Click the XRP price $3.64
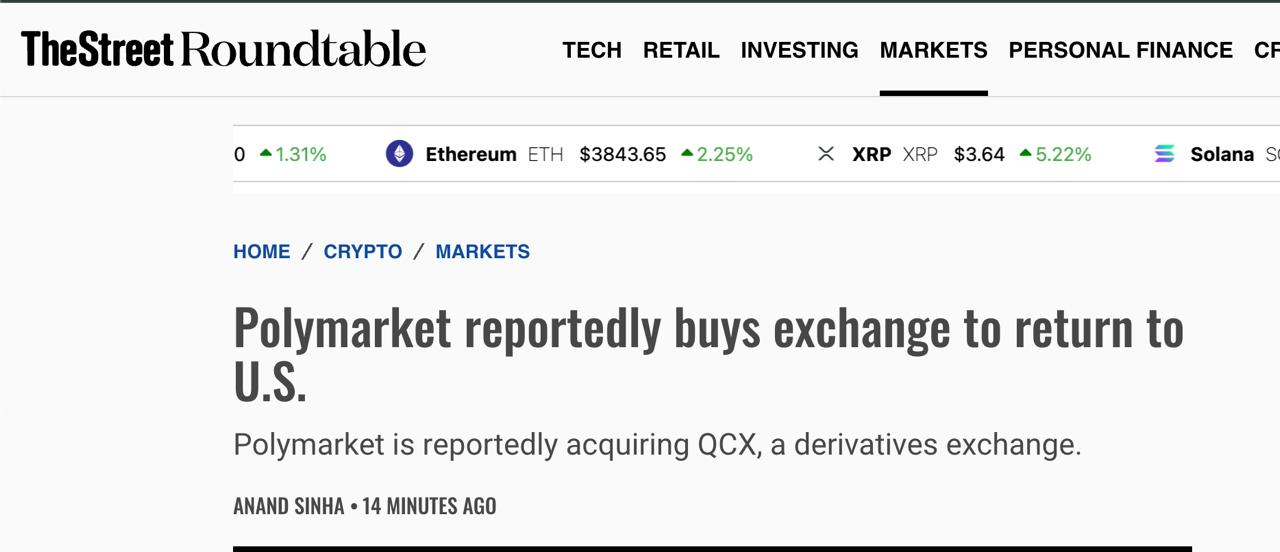This screenshot has height=552, width=1280. pos(979,154)
